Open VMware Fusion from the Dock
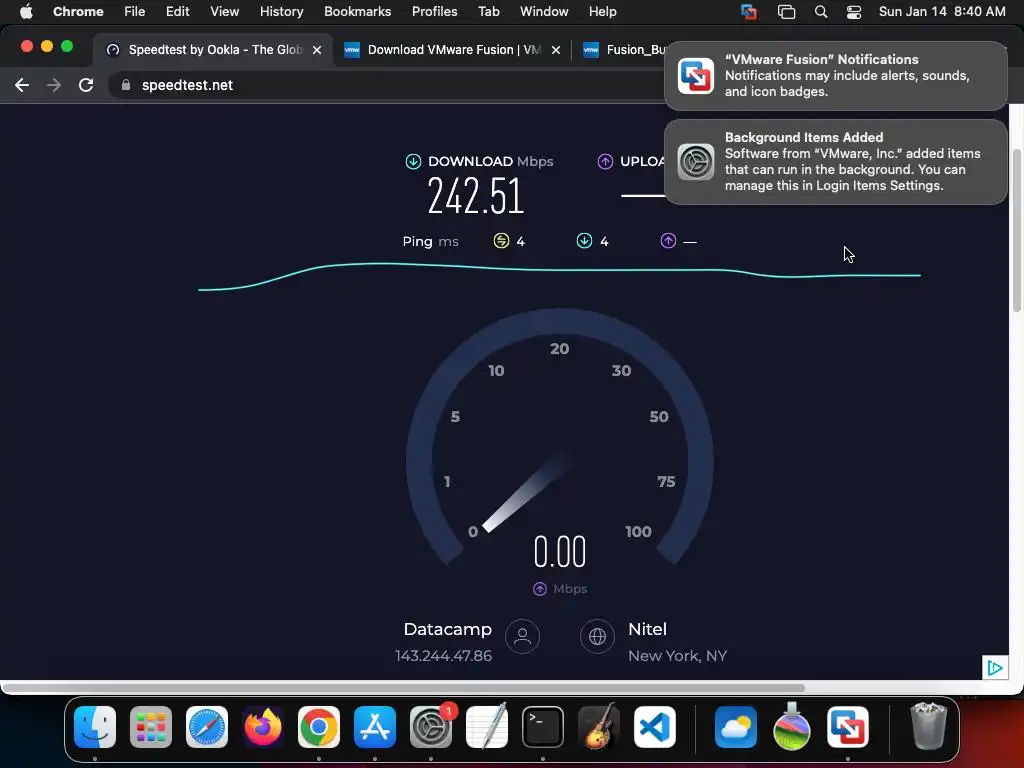Image resolution: width=1024 pixels, height=768 pixels. 848,727
